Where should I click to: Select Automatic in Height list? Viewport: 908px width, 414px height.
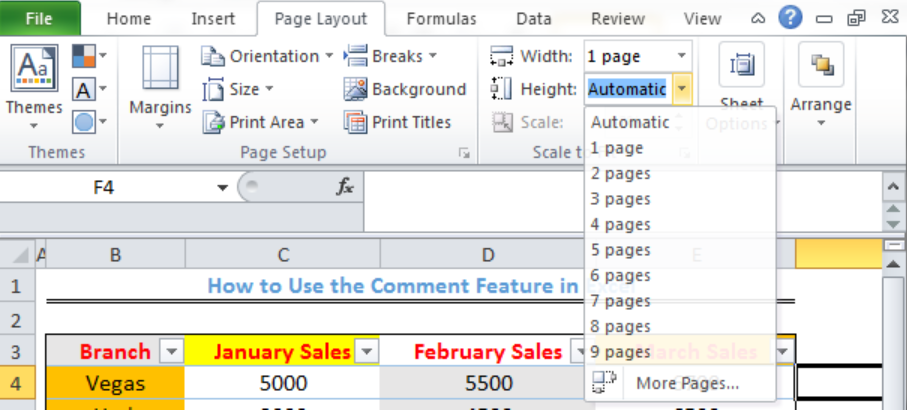pos(680,122)
